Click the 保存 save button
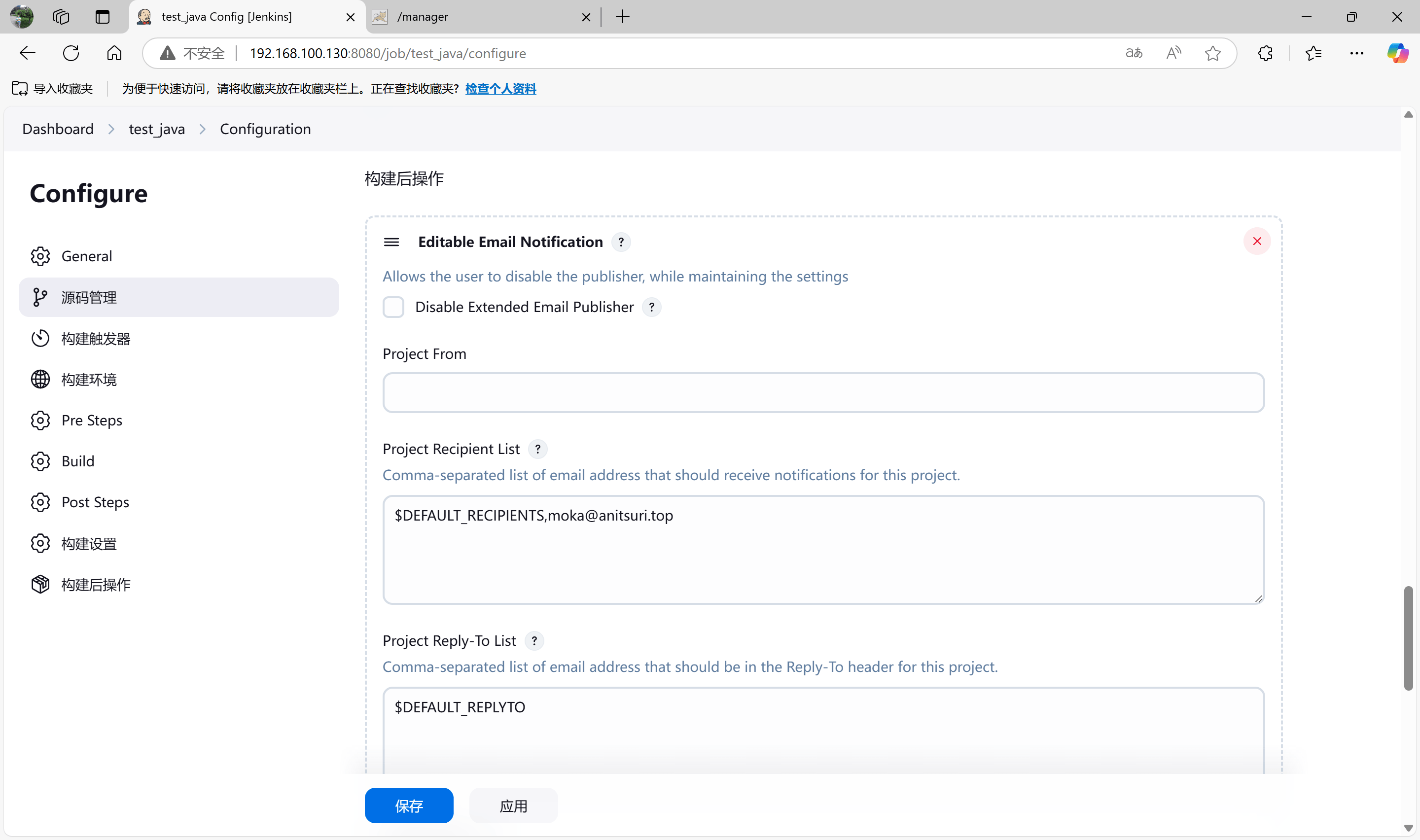This screenshot has width=1420, height=840. click(x=409, y=805)
